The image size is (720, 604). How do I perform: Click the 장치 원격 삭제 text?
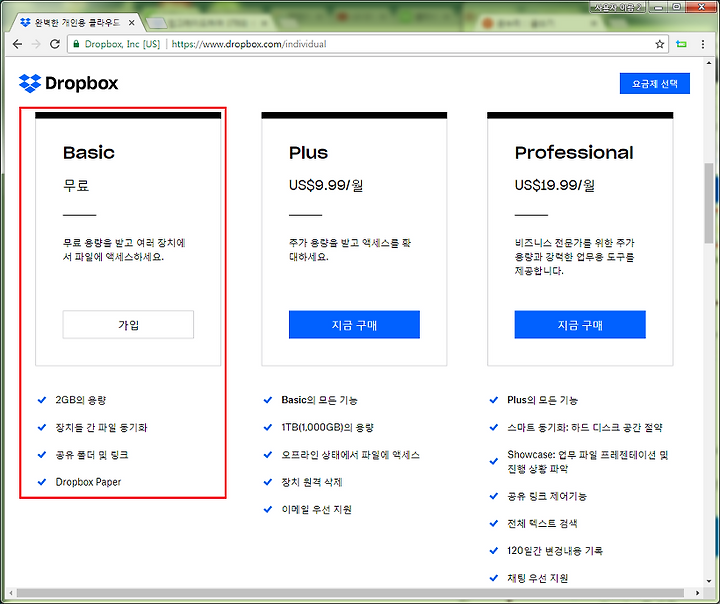pyautogui.click(x=312, y=482)
